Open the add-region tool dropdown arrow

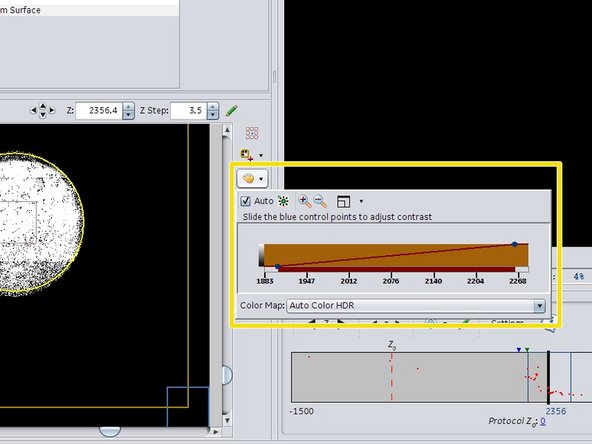point(261,155)
